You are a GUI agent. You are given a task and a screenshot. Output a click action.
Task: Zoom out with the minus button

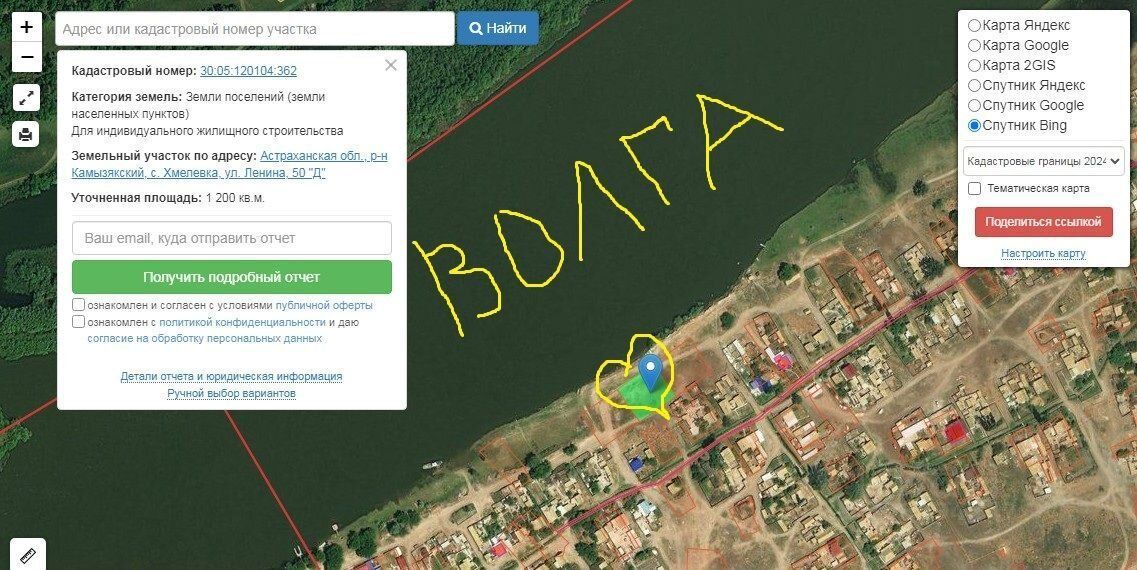27,57
